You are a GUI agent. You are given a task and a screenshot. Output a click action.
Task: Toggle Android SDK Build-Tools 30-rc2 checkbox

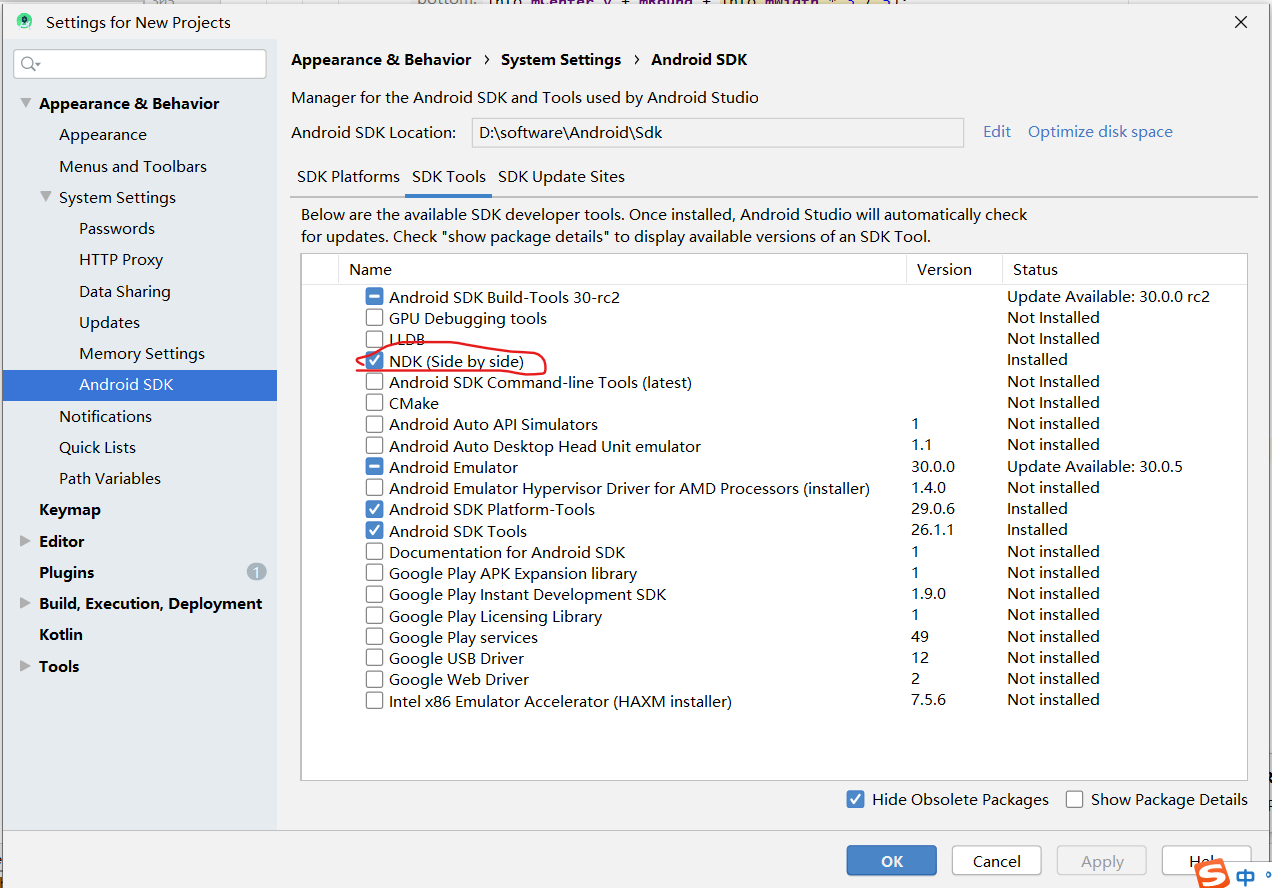click(x=374, y=297)
